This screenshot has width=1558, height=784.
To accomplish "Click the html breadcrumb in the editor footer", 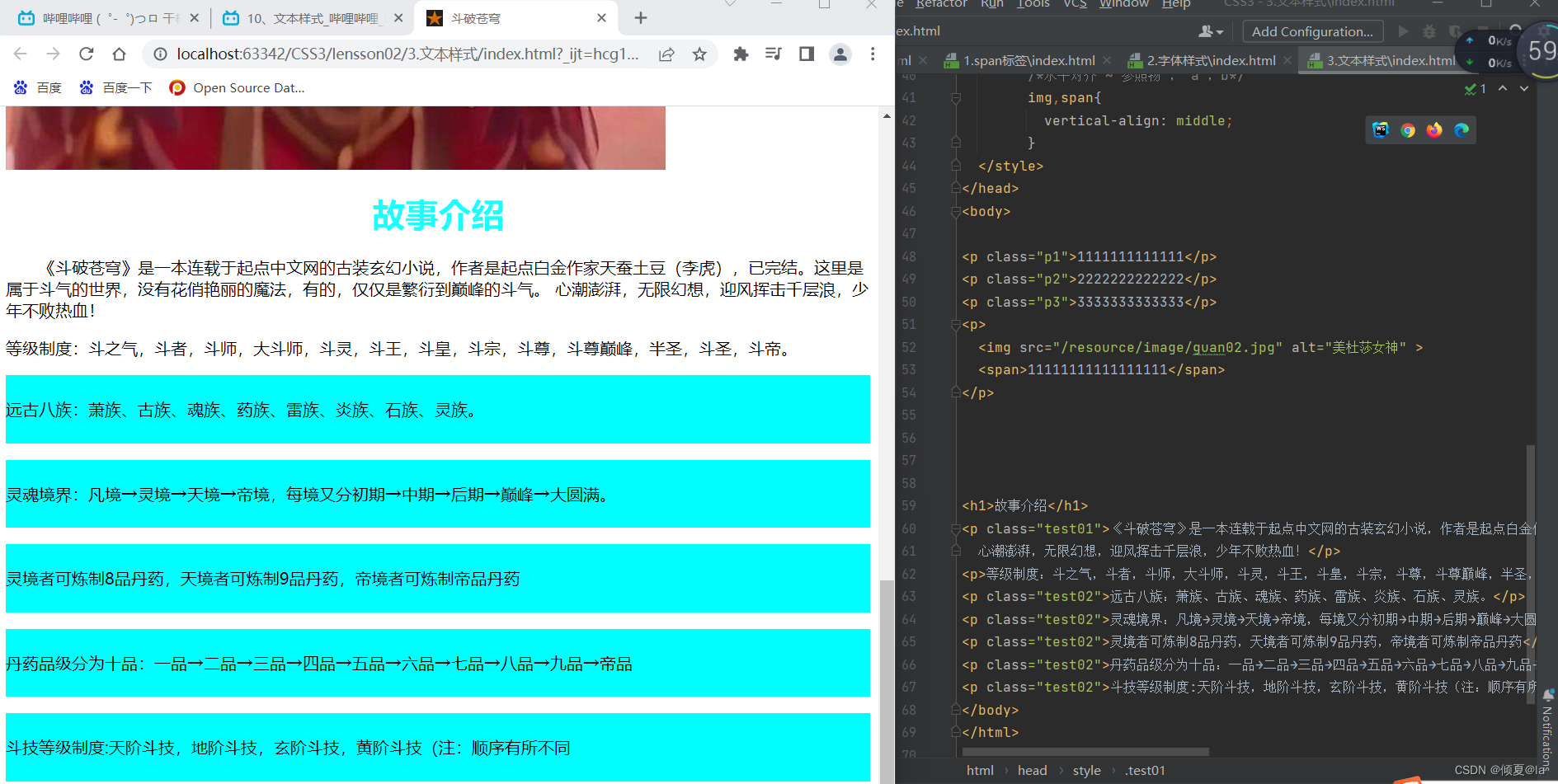I will 980,770.
